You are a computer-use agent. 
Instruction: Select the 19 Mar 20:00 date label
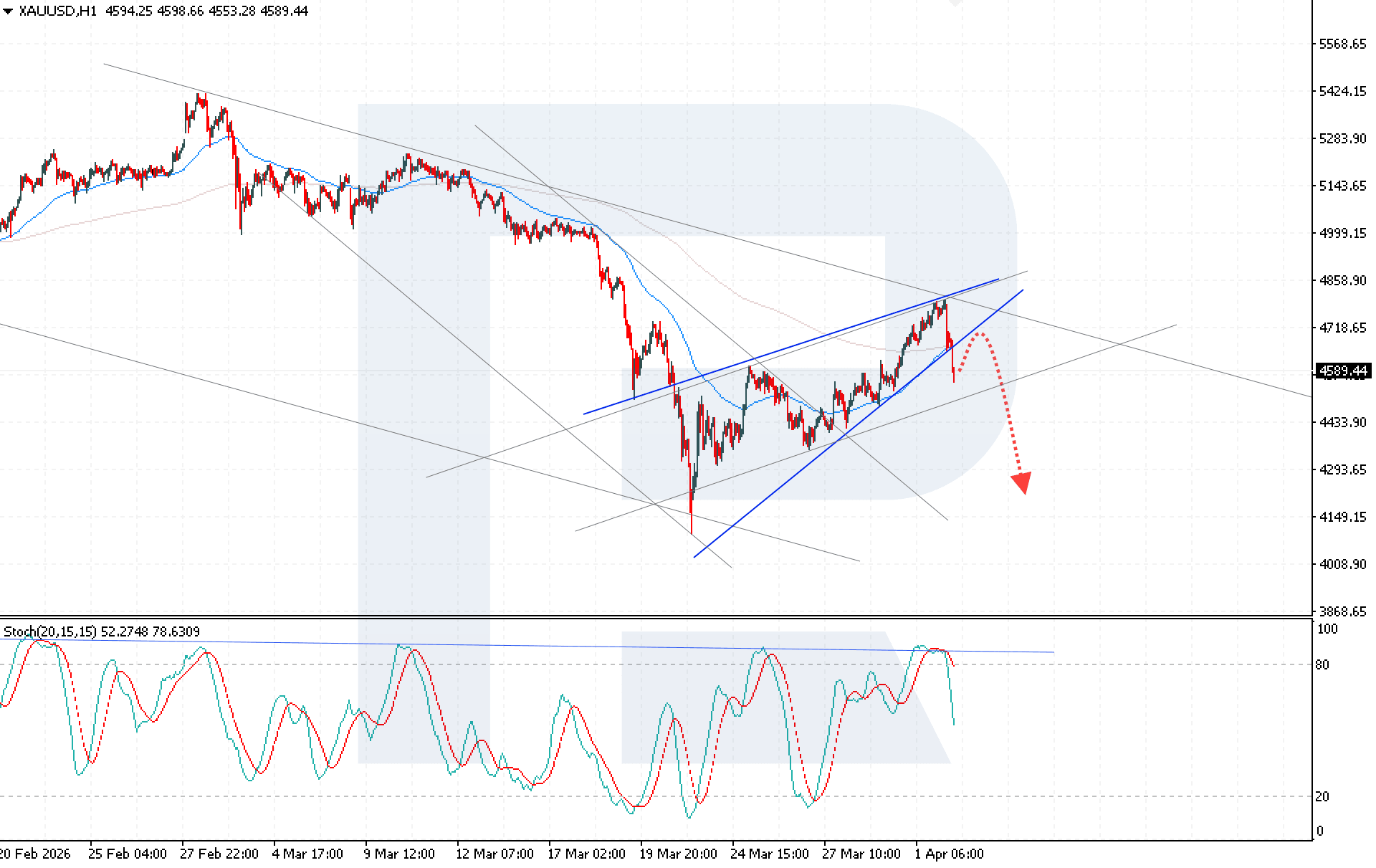click(679, 854)
